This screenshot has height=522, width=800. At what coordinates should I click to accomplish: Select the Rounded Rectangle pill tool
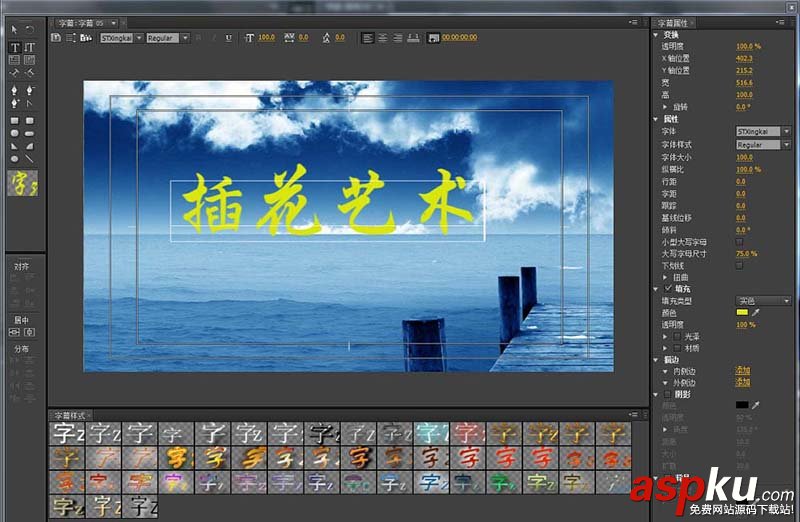(x=30, y=133)
